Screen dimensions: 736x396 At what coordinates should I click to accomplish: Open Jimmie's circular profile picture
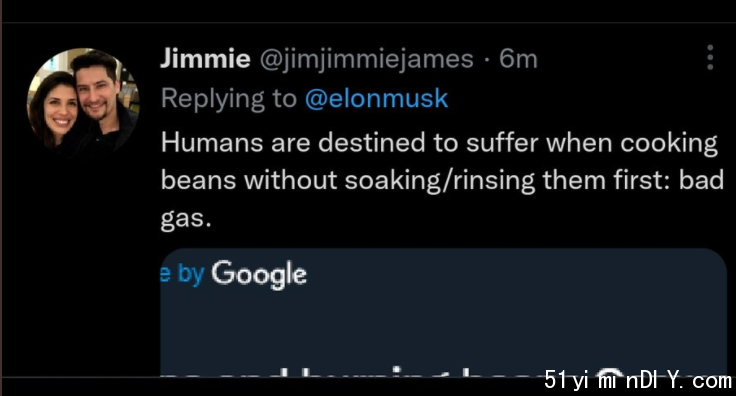point(83,101)
